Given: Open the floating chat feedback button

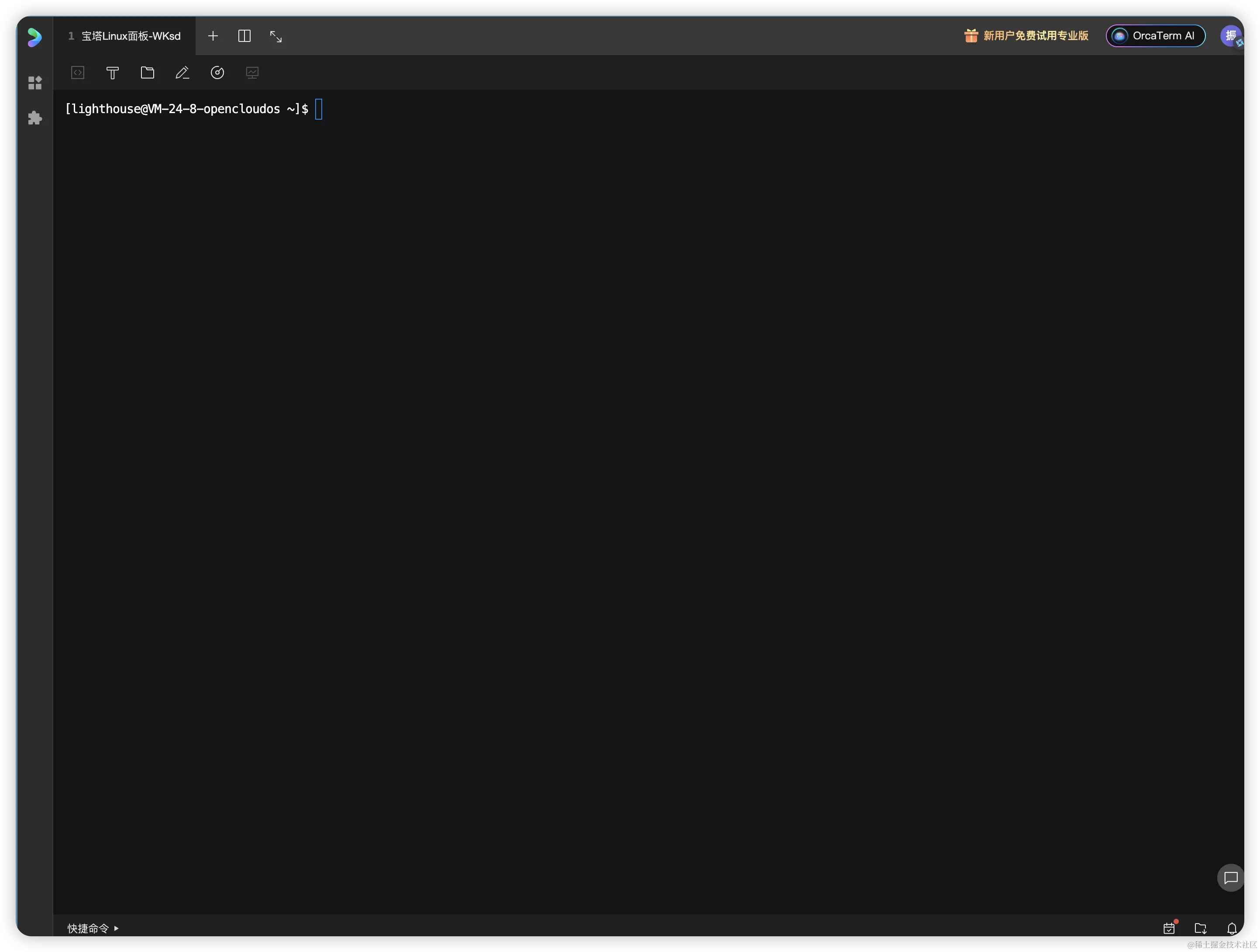Looking at the screenshot, I should pyautogui.click(x=1230, y=877).
